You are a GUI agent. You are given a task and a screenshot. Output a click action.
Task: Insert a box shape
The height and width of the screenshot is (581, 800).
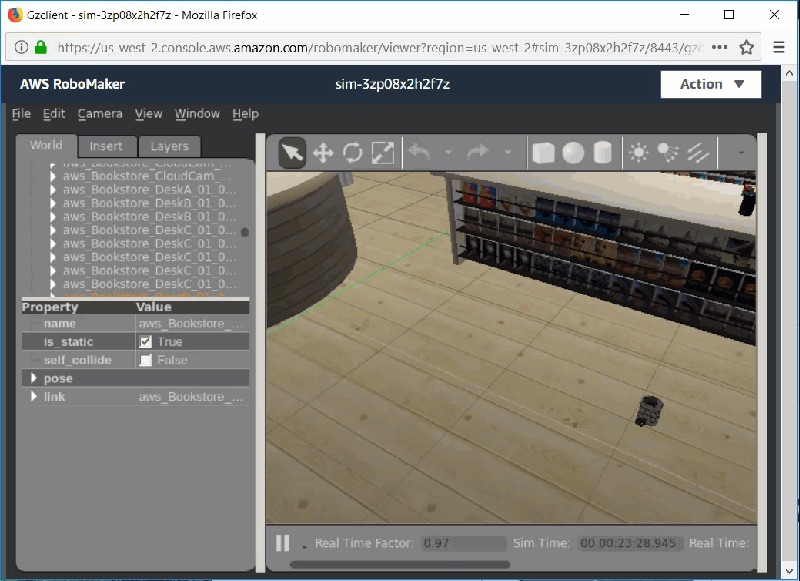coord(543,152)
